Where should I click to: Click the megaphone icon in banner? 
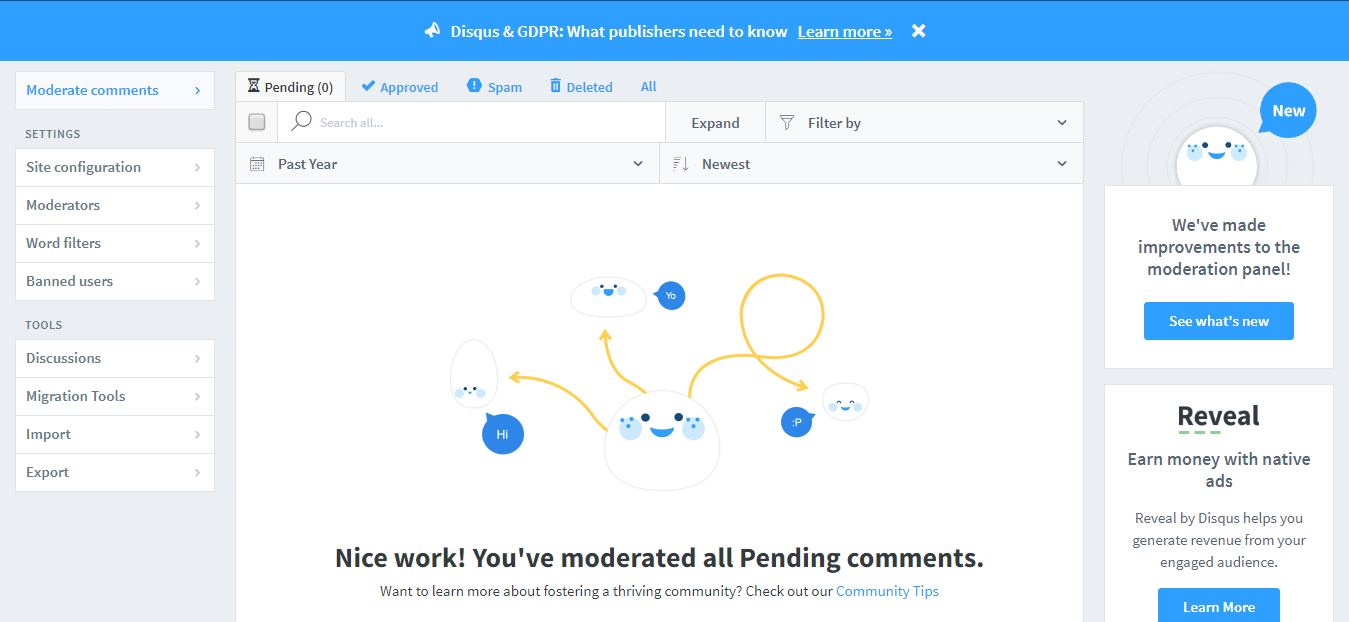(x=432, y=31)
